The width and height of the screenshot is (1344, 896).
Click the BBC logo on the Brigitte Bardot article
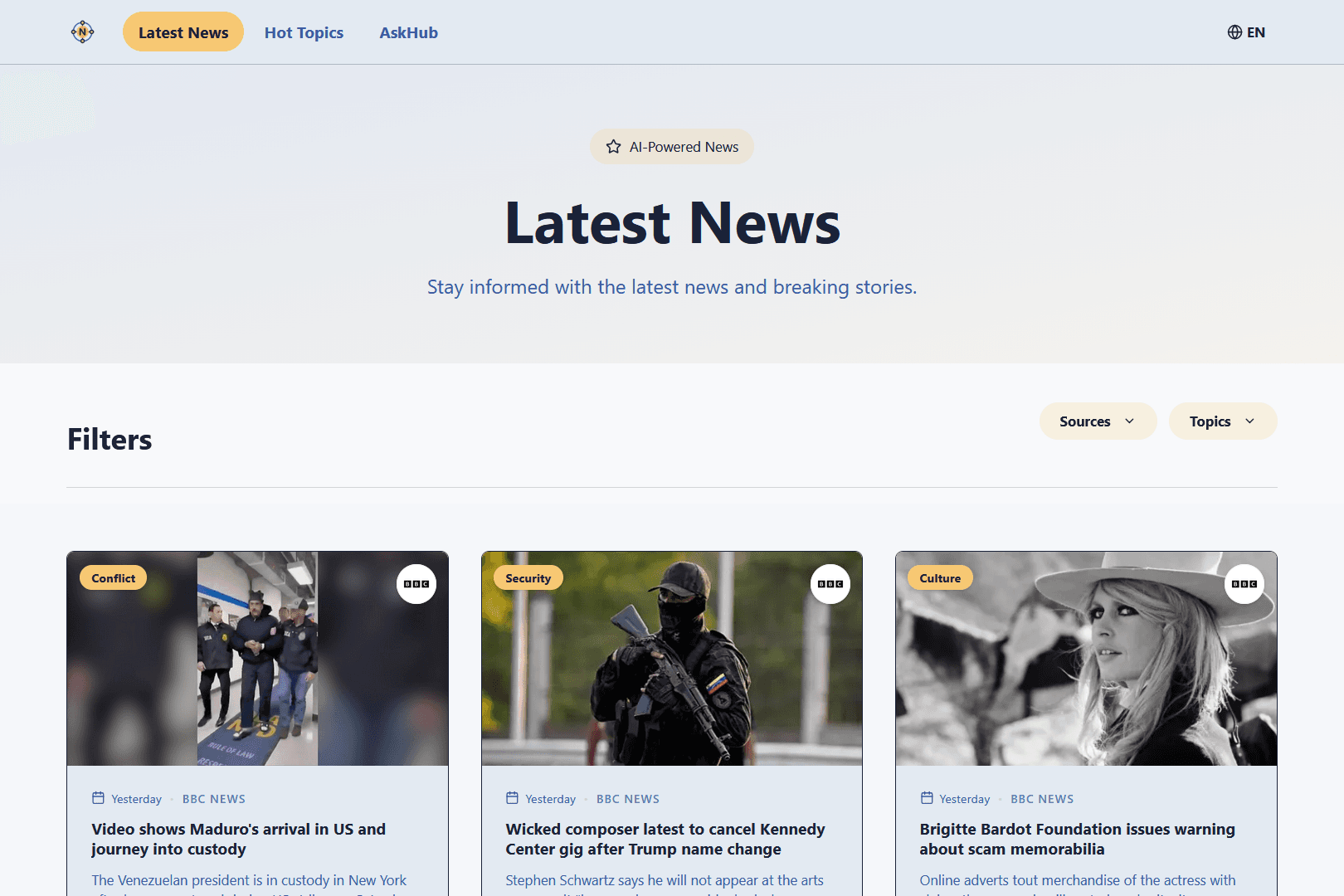click(1244, 584)
